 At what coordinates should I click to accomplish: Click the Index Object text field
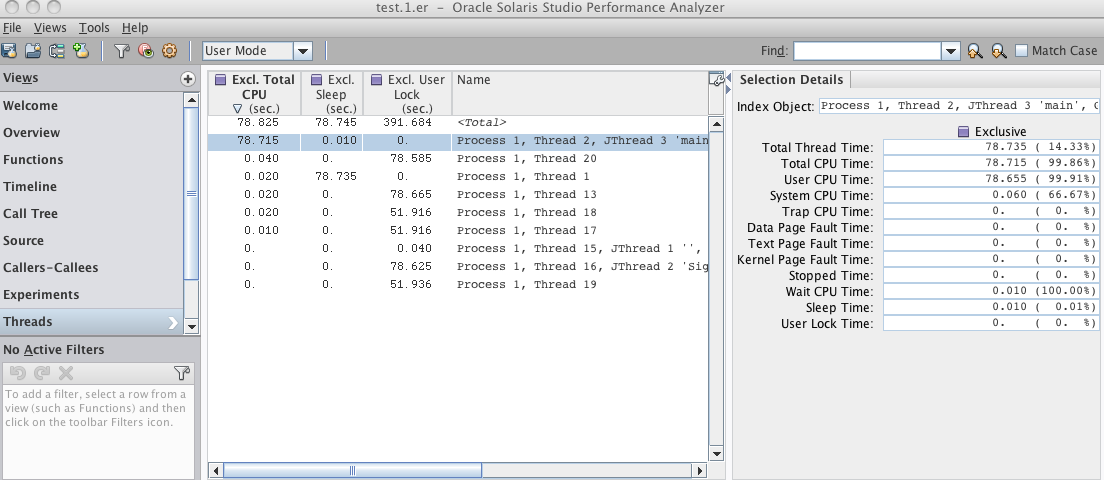958,106
